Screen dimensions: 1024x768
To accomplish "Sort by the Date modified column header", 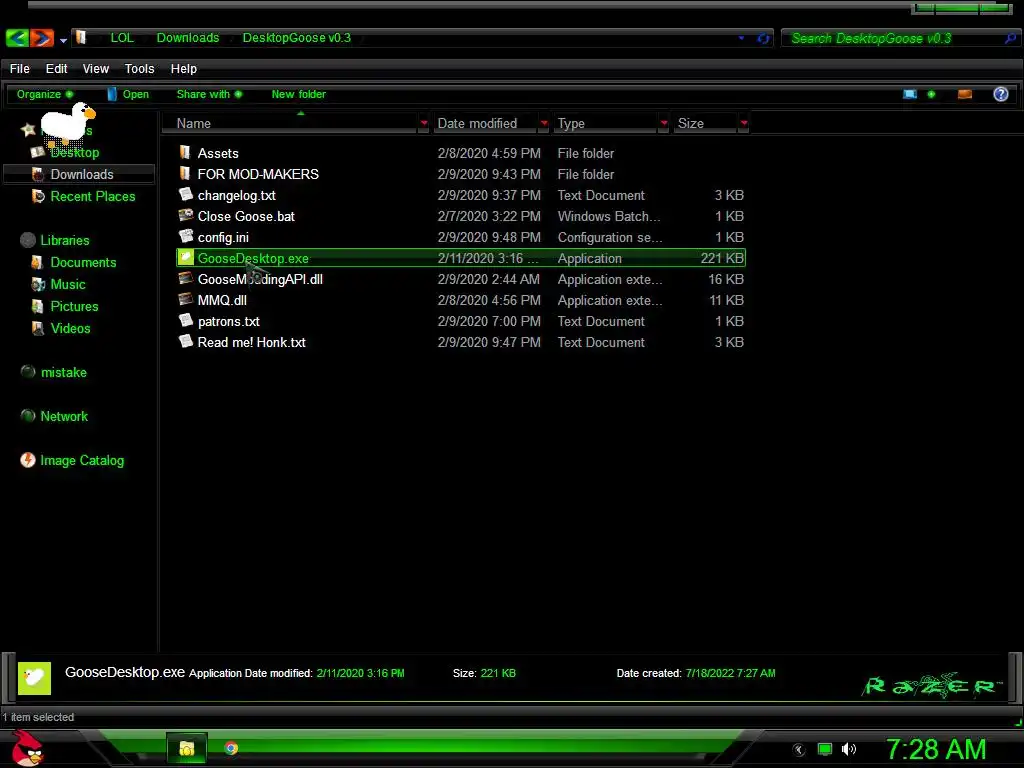I will point(485,123).
